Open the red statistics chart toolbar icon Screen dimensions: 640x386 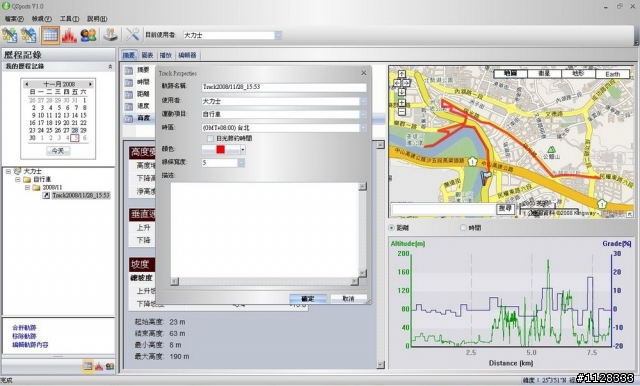coord(69,35)
